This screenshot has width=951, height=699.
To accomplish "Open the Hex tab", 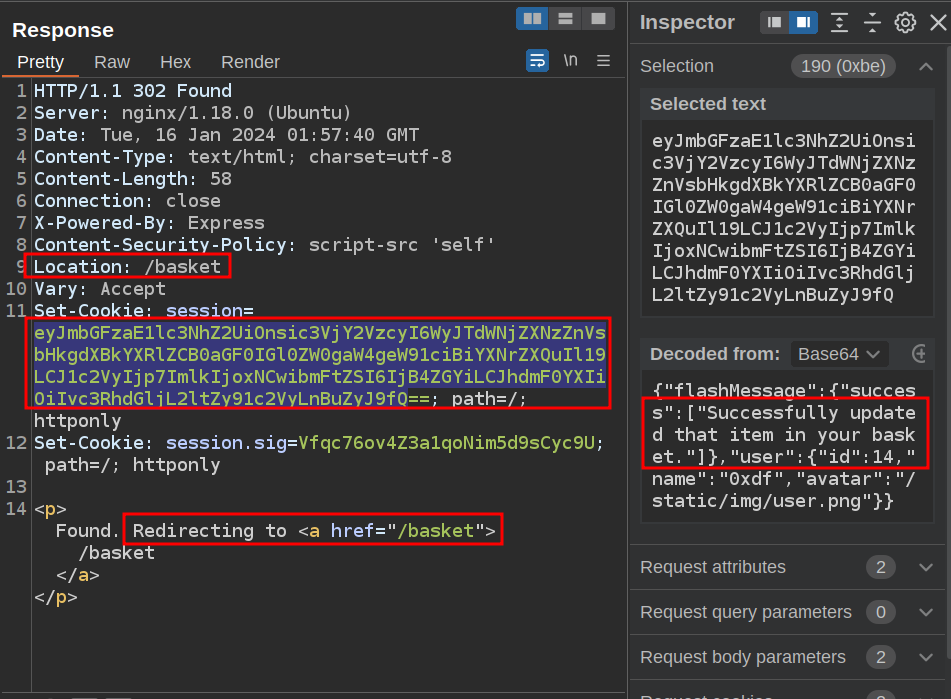I will pos(175,62).
